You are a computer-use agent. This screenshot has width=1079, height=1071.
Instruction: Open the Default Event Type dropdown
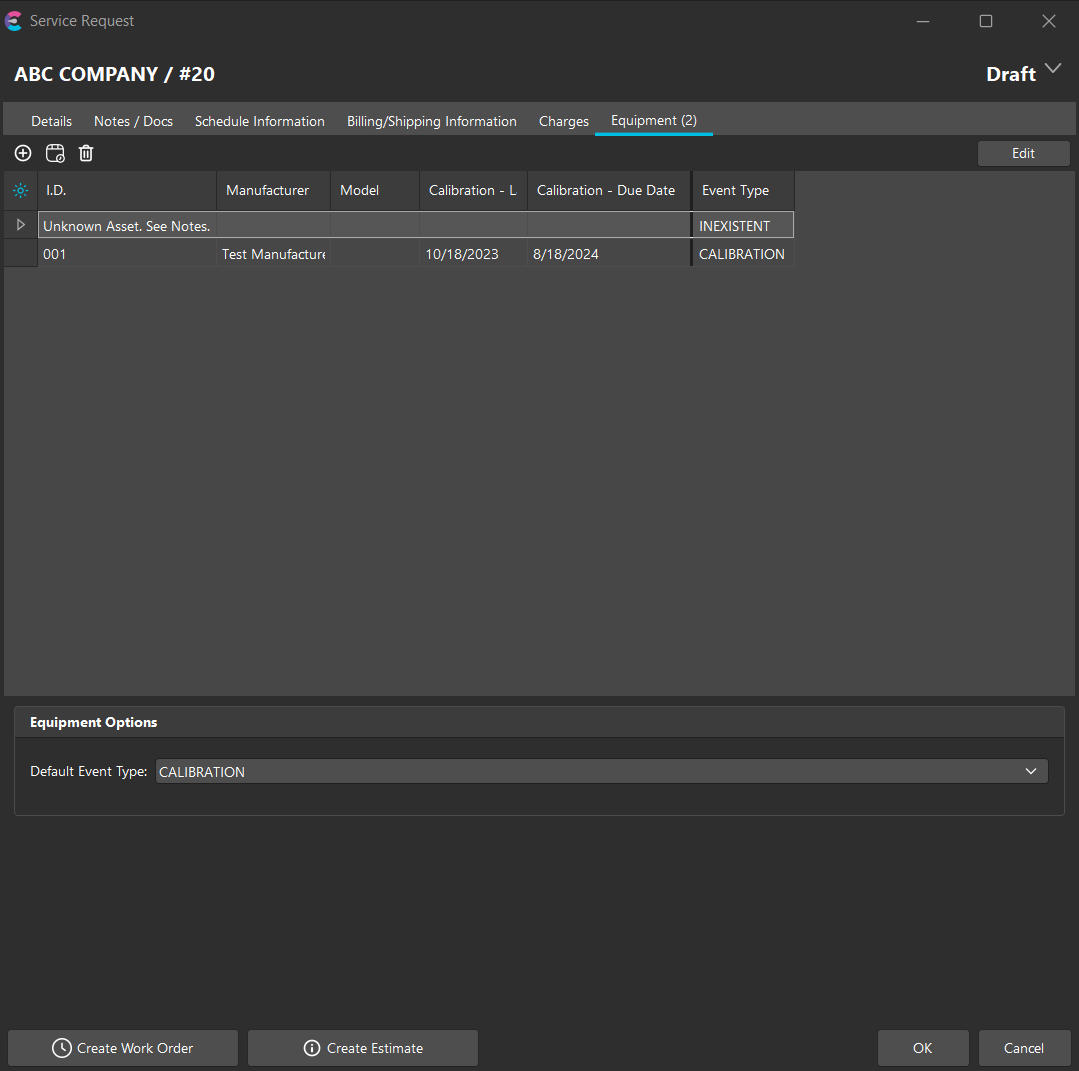pyautogui.click(x=1031, y=771)
